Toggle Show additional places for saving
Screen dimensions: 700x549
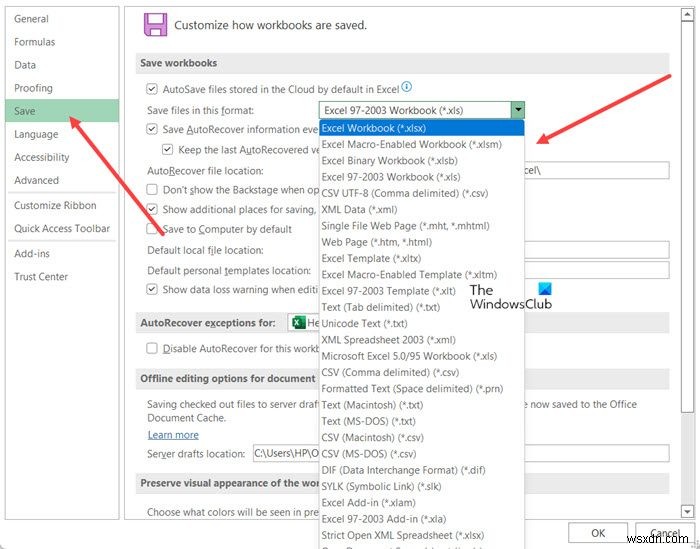[x=152, y=209]
